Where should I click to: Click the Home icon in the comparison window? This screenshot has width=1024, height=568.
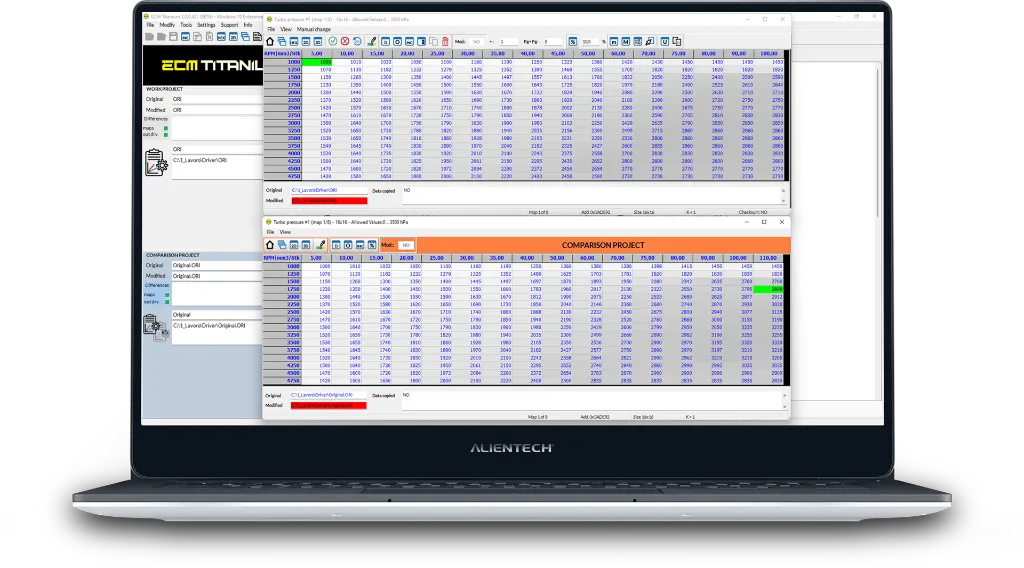coord(270,245)
